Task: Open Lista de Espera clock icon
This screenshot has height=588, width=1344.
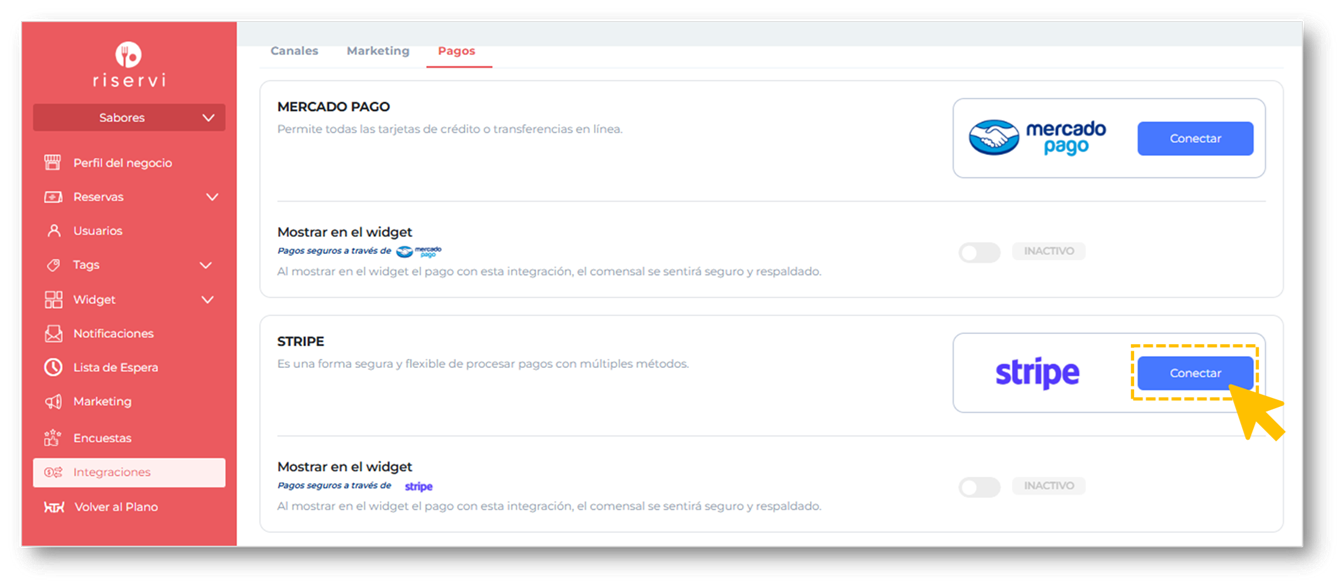Action: coord(54,368)
